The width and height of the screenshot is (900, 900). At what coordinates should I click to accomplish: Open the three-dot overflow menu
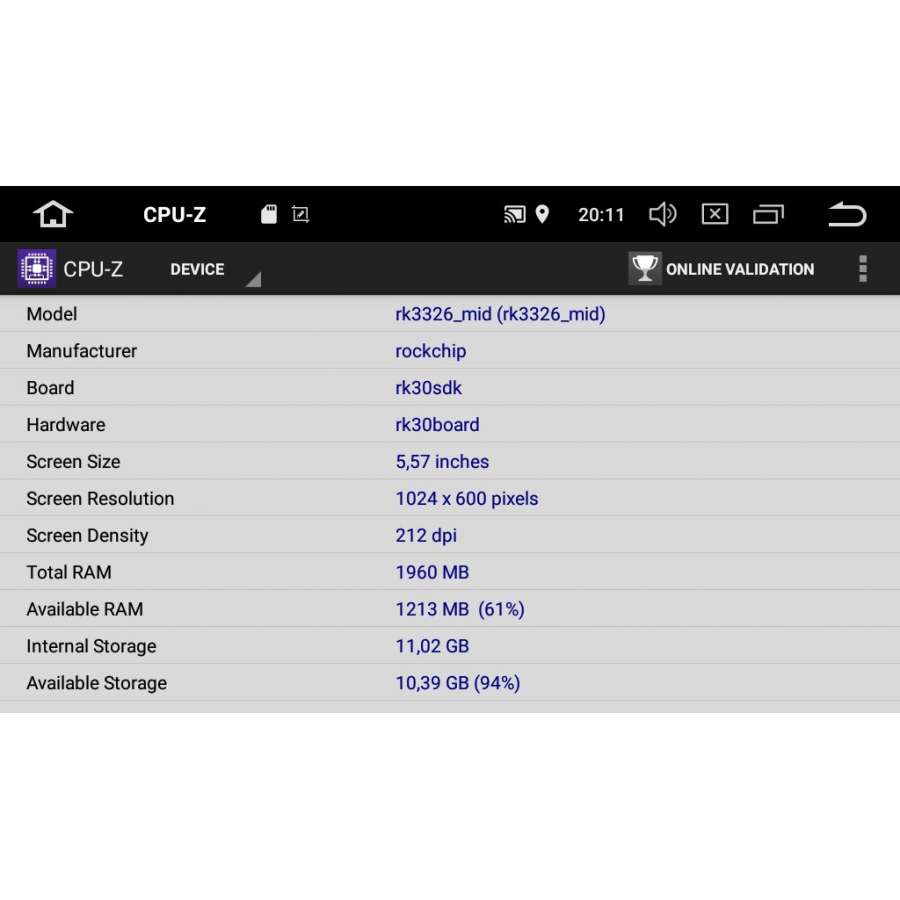863,269
